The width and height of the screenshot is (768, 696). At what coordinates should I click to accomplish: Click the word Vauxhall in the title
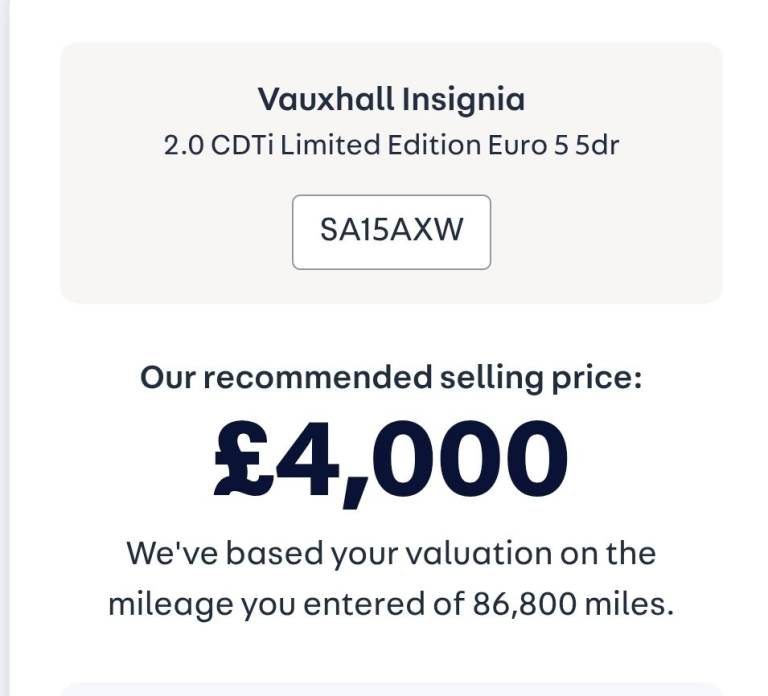325,99
